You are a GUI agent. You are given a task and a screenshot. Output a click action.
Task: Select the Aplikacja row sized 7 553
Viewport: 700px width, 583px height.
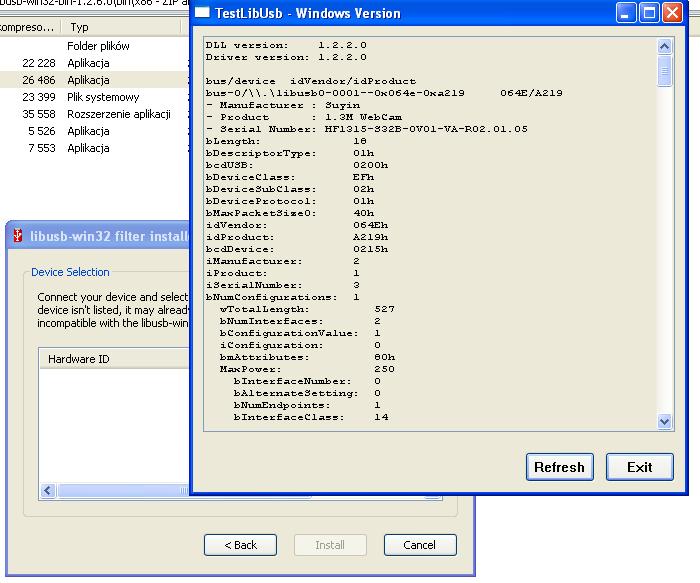click(x=94, y=148)
